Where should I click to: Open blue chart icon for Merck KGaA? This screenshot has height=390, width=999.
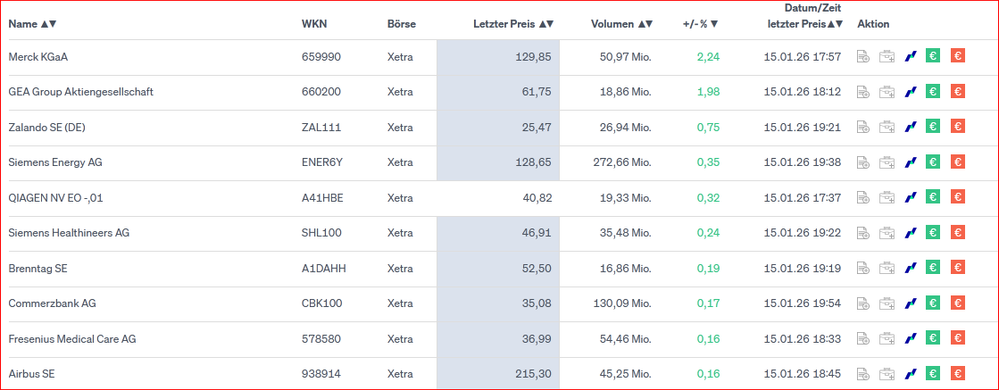[x=910, y=57]
